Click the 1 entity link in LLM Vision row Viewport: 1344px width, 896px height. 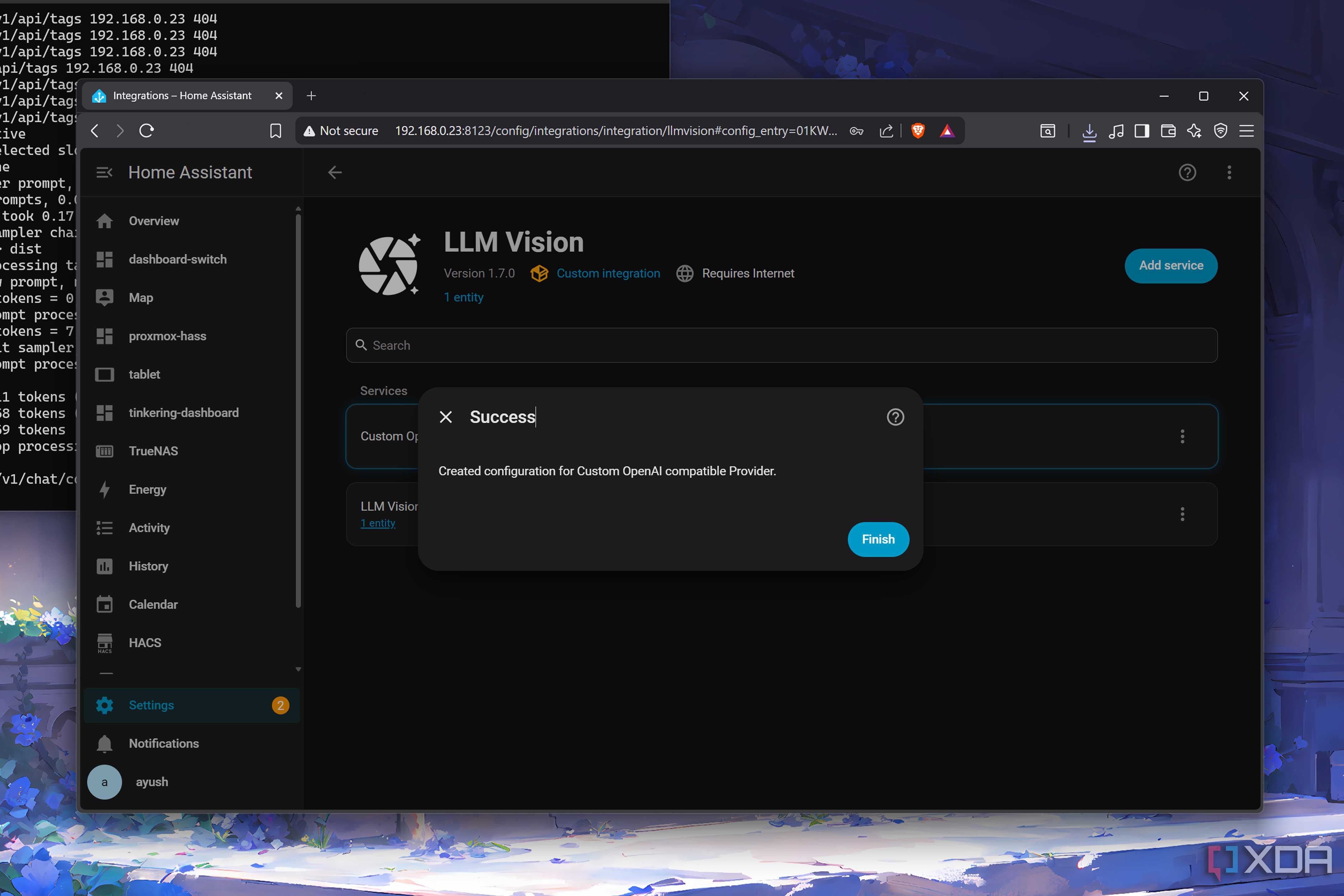coord(378,523)
